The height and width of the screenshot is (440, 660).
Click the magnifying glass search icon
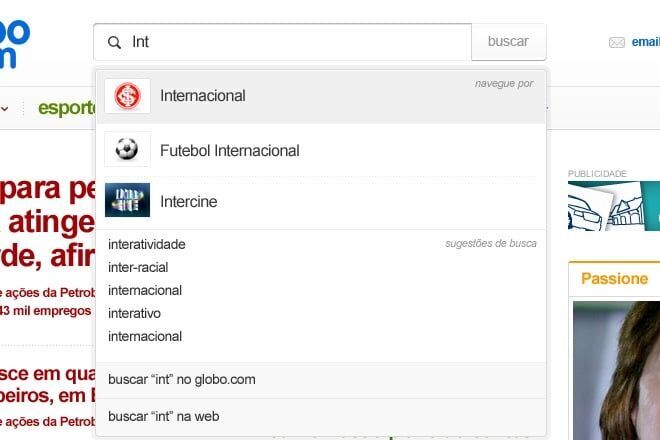(114, 42)
